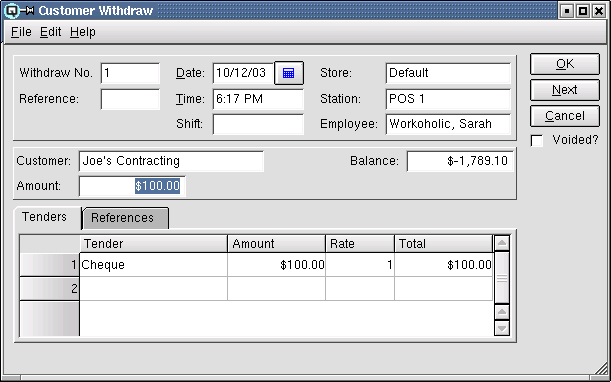Click the Customer field Joe's Contracting

click(171, 161)
